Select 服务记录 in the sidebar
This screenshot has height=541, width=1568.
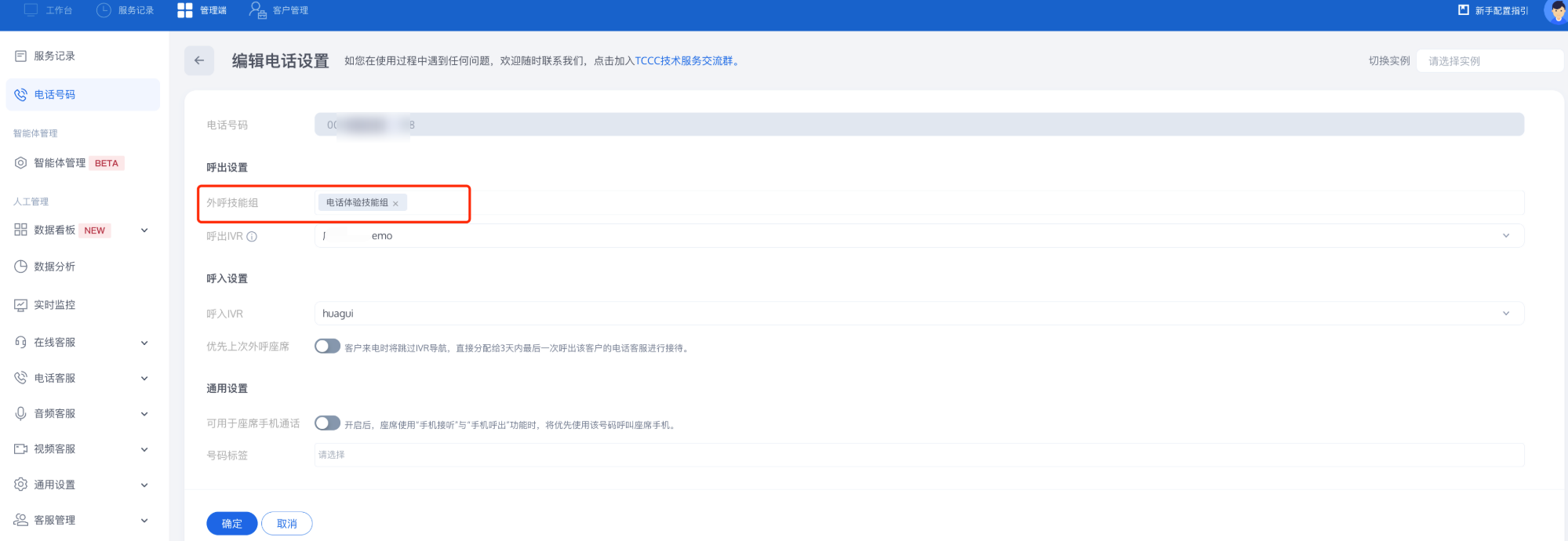coord(83,56)
